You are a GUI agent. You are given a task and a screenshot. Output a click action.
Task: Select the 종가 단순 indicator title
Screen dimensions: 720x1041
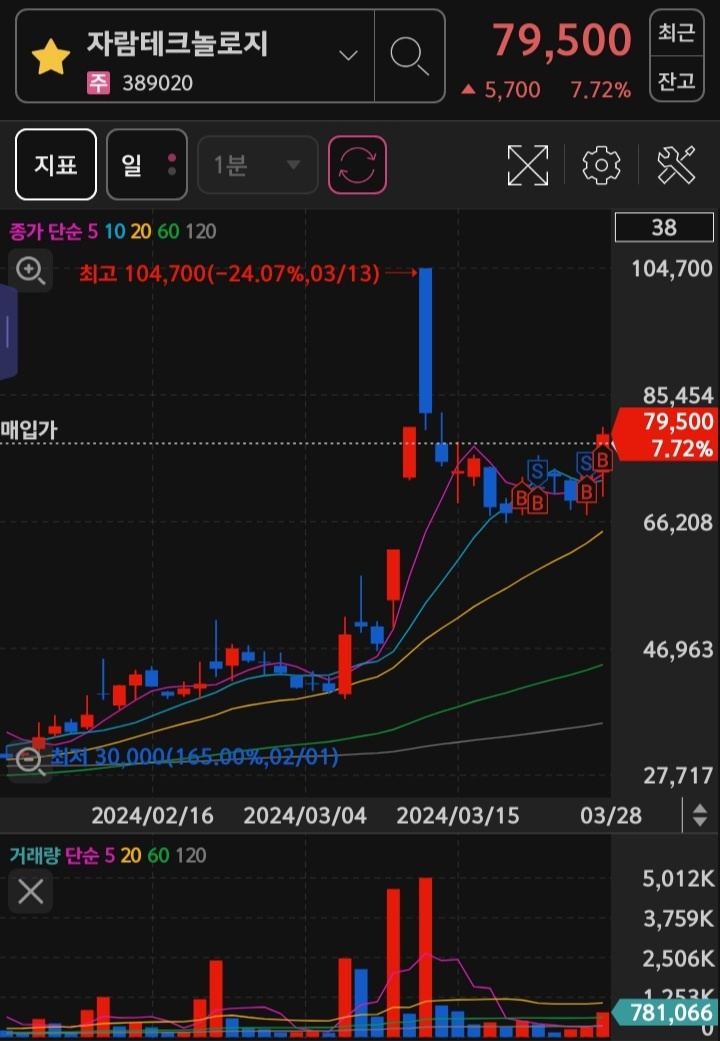46,231
